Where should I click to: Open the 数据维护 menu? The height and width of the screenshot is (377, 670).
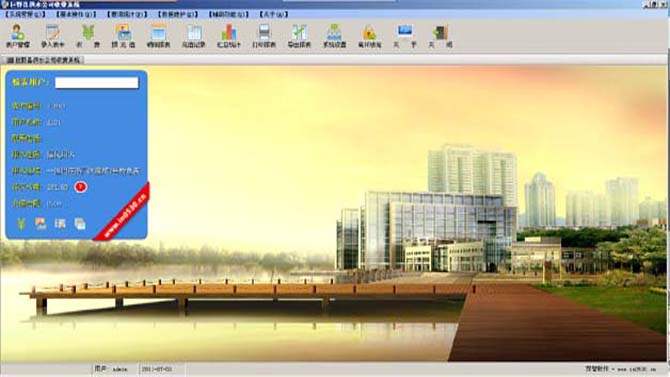tap(178, 14)
